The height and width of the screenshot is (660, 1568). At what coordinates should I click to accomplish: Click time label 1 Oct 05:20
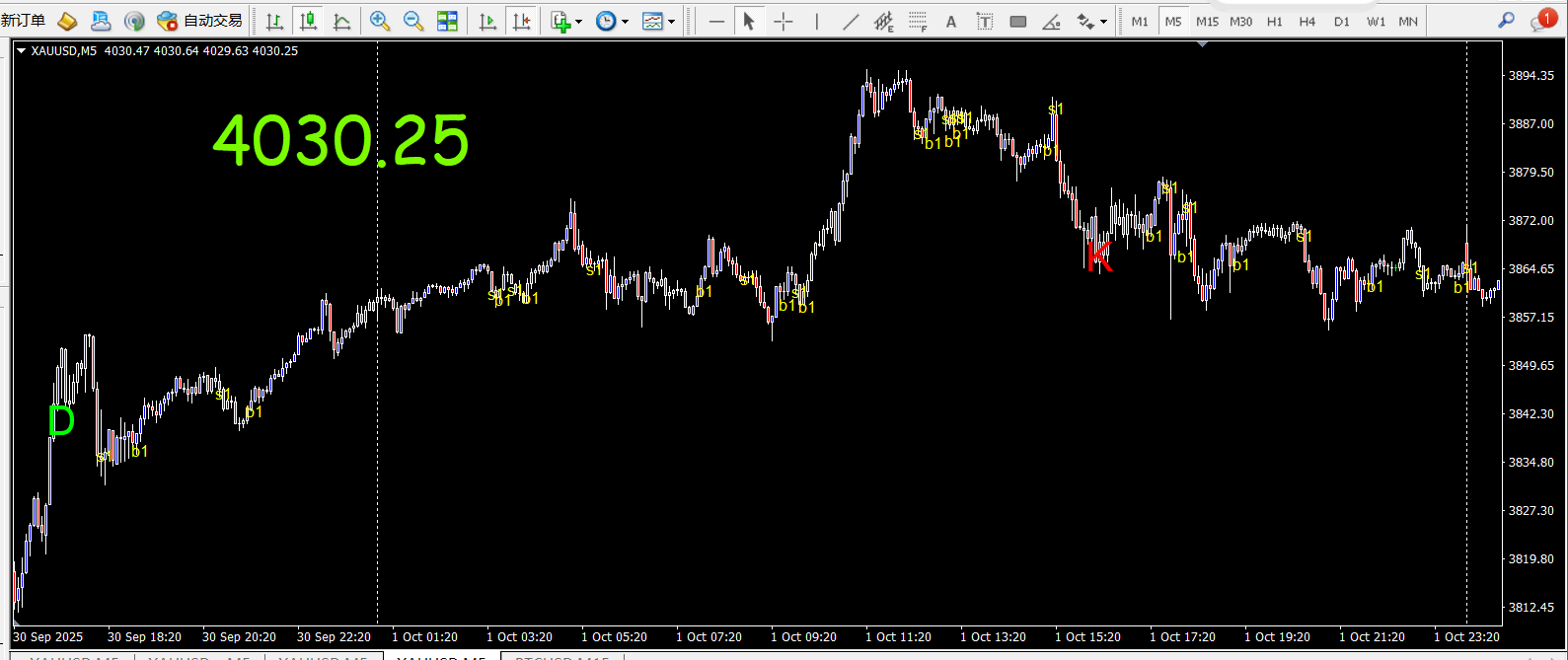click(614, 637)
